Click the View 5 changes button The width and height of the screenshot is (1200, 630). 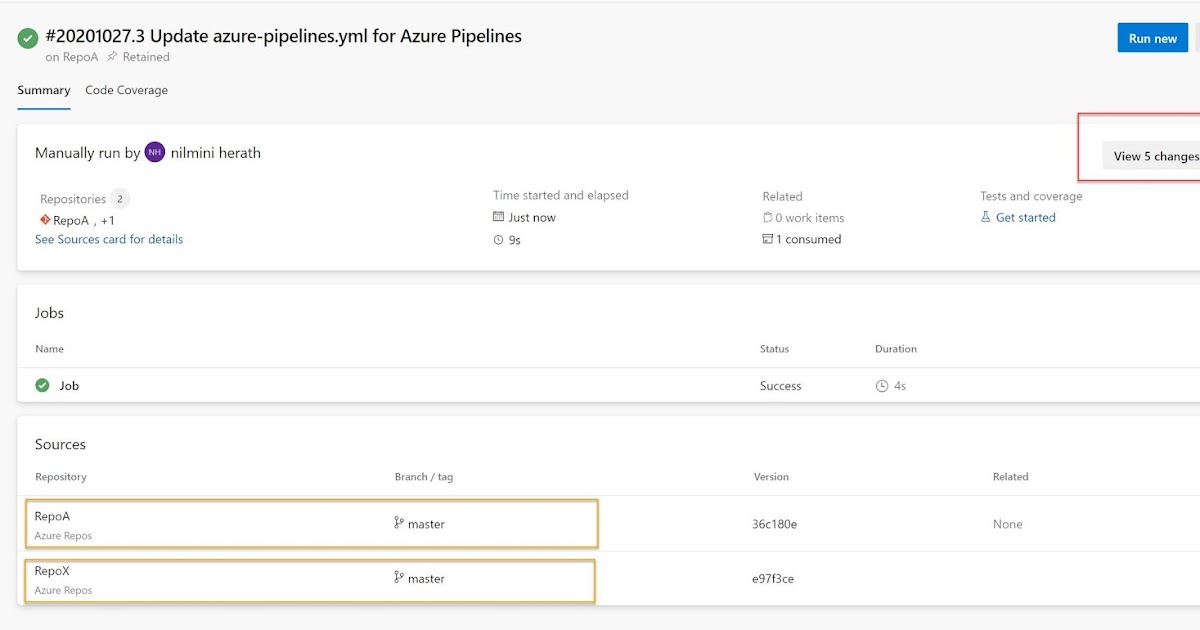(x=1155, y=156)
